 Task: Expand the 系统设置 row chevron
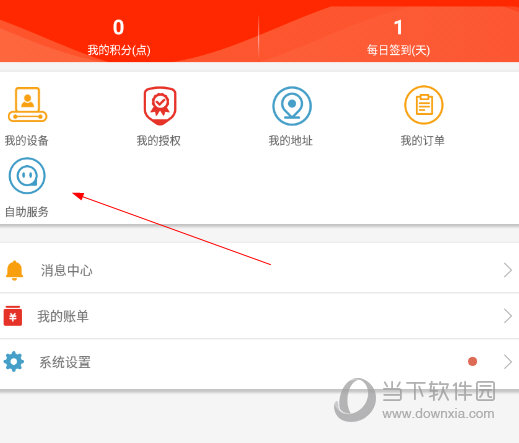(x=508, y=362)
